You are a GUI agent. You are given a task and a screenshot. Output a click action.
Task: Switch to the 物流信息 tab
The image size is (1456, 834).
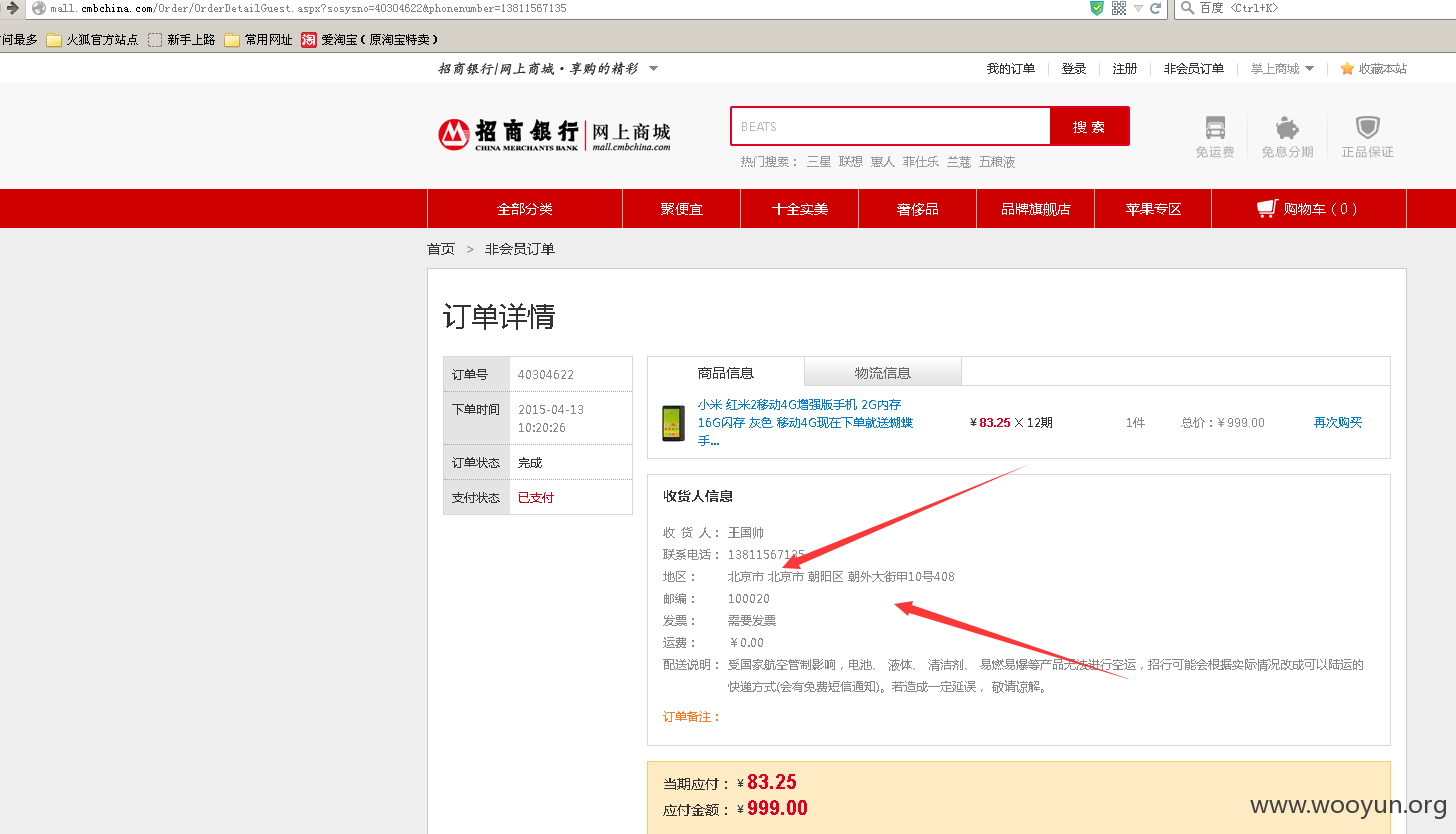tap(883, 373)
